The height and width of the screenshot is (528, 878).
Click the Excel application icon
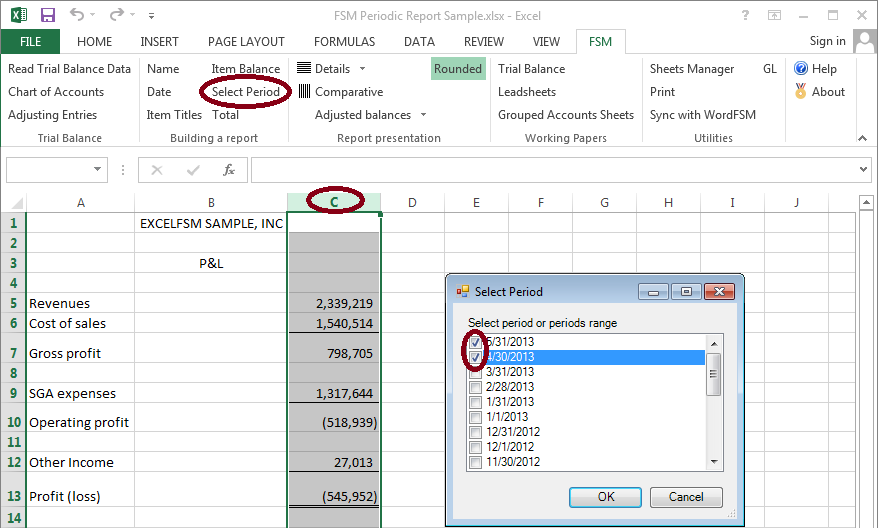point(19,15)
